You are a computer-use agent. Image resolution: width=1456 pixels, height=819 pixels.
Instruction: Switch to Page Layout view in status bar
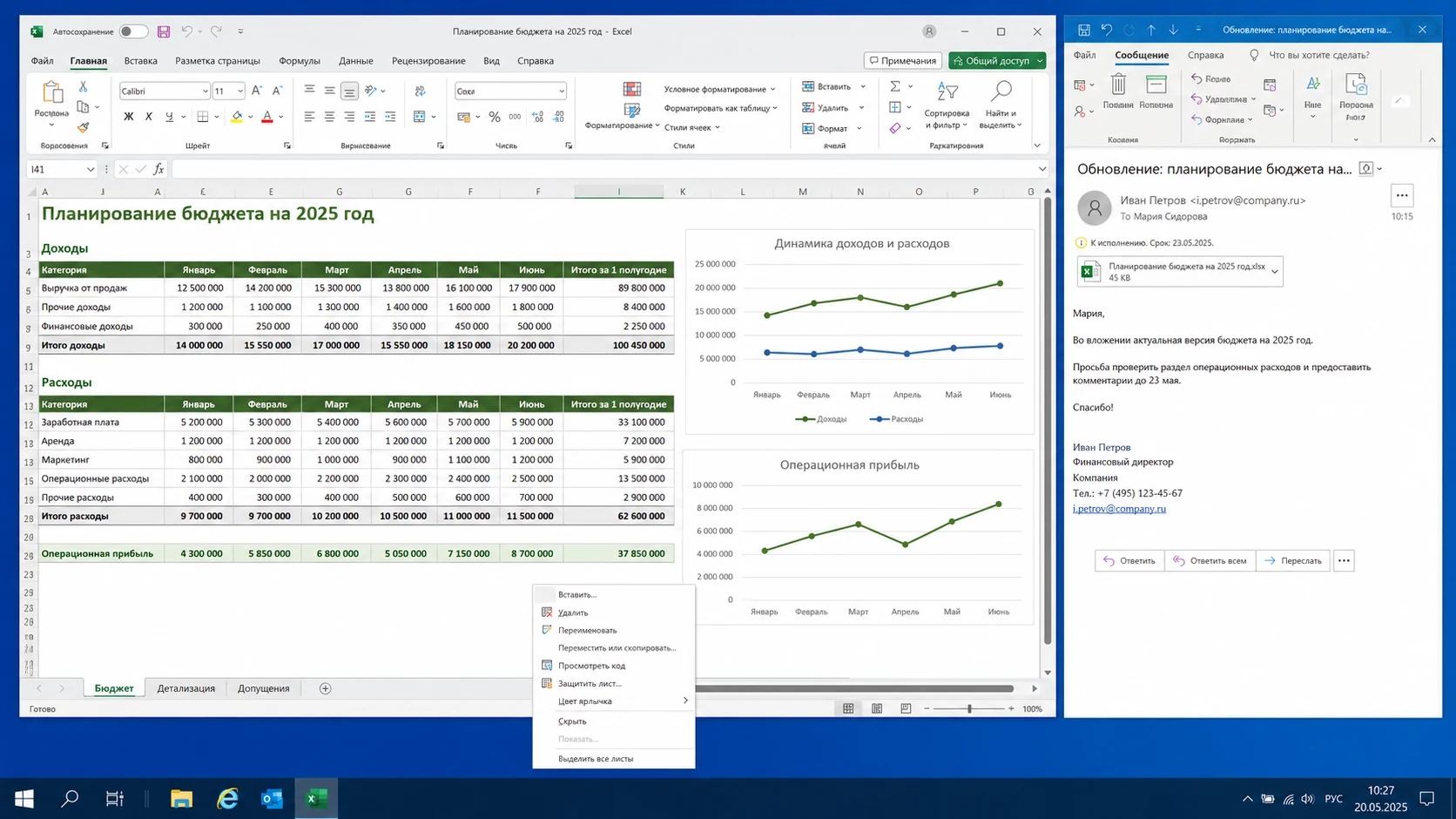tap(877, 709)
